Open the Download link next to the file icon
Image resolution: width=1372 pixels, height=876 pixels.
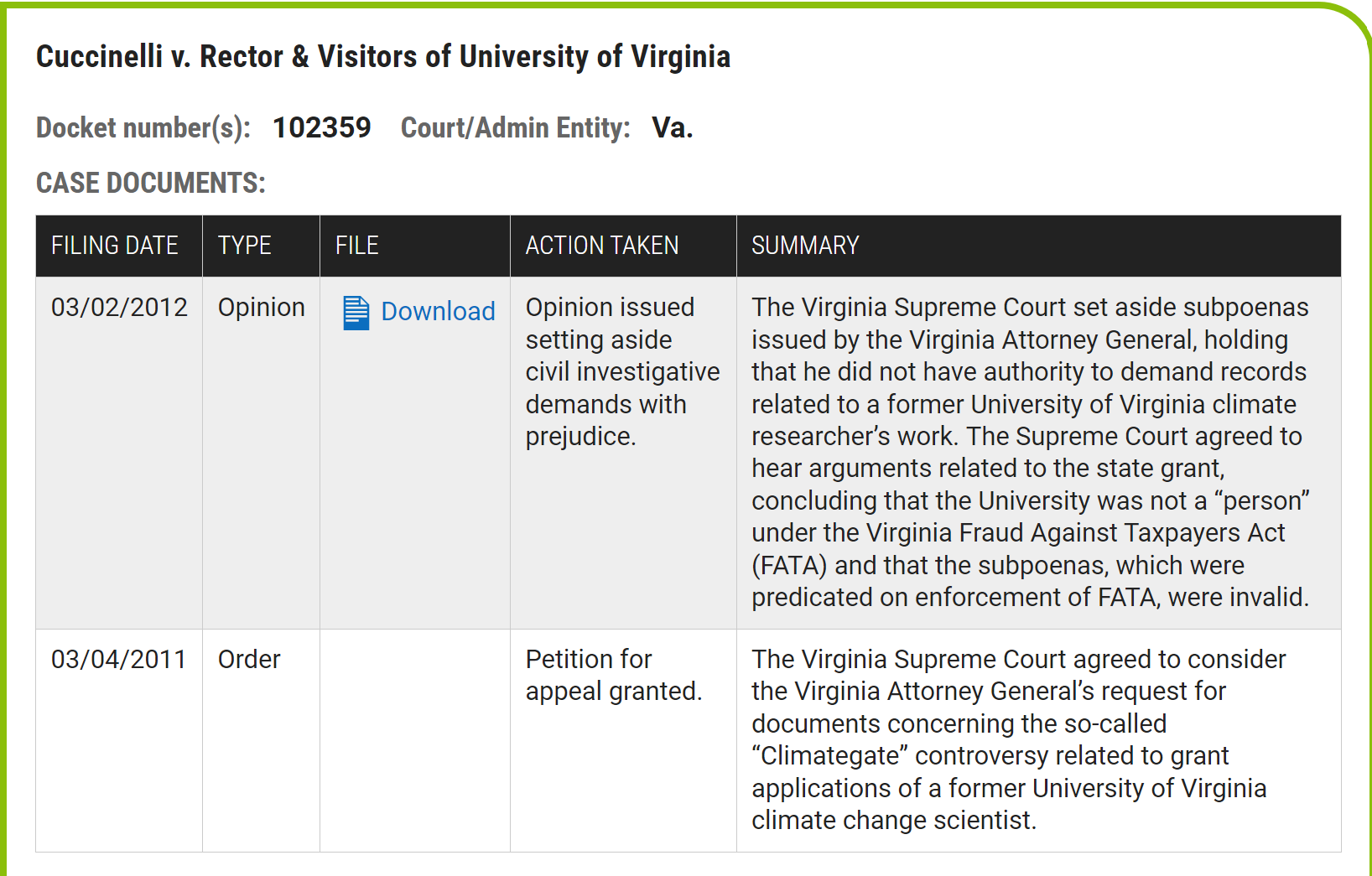click(x=438, y=311)
